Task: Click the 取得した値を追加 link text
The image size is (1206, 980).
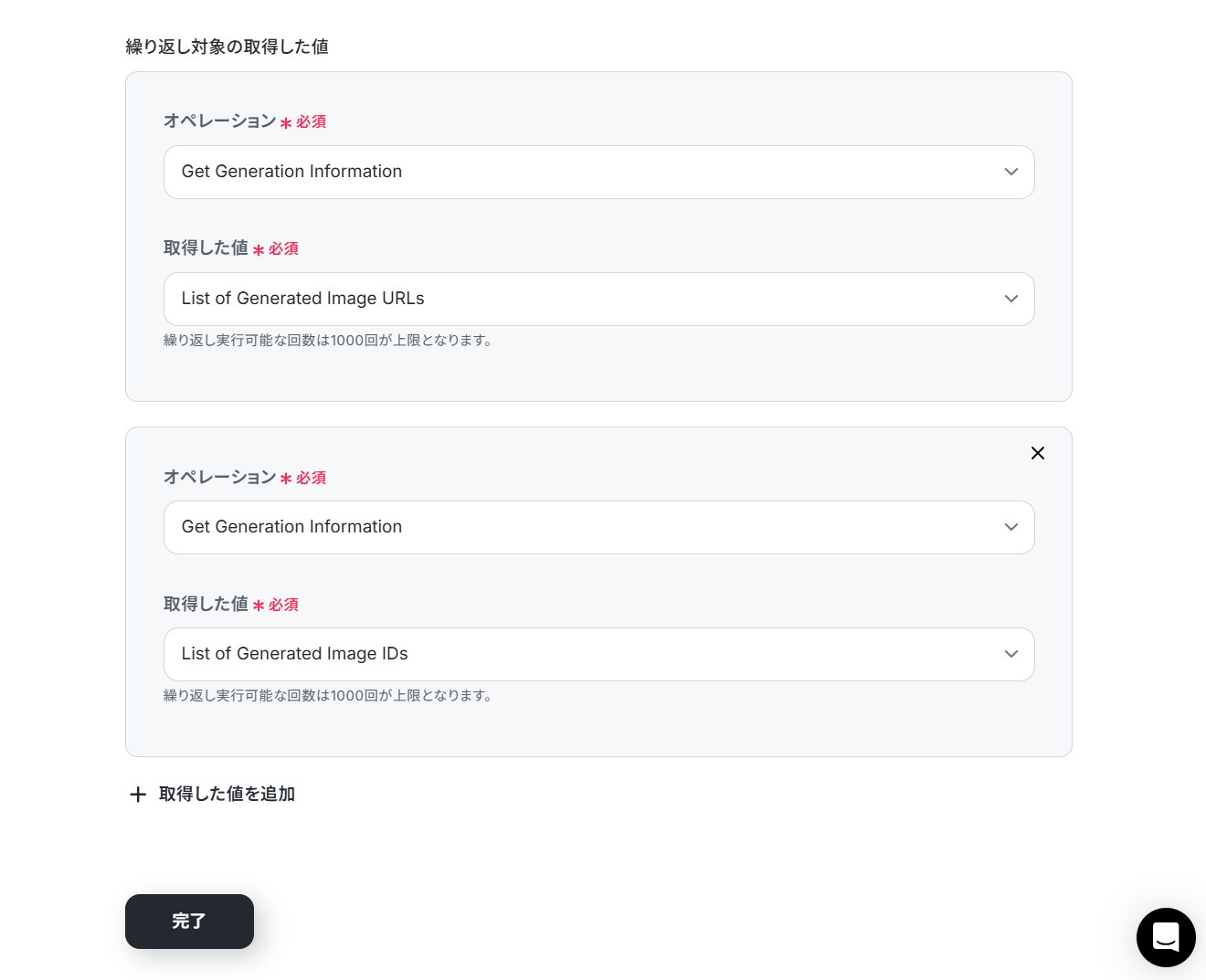Action: coord(227,795)
